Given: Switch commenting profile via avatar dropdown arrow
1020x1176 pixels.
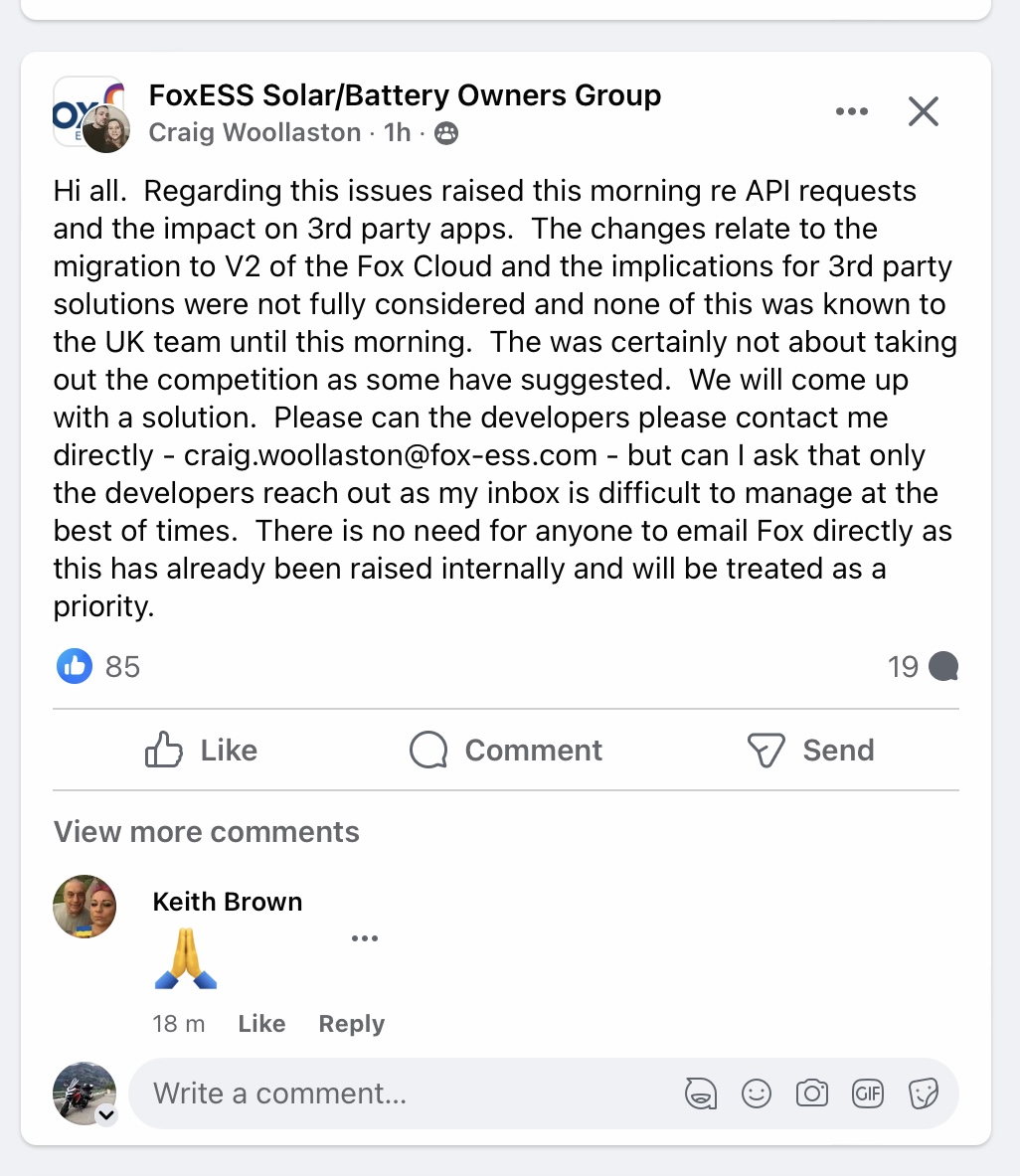Looking at the screenshot, I should tap(106, 1115).
